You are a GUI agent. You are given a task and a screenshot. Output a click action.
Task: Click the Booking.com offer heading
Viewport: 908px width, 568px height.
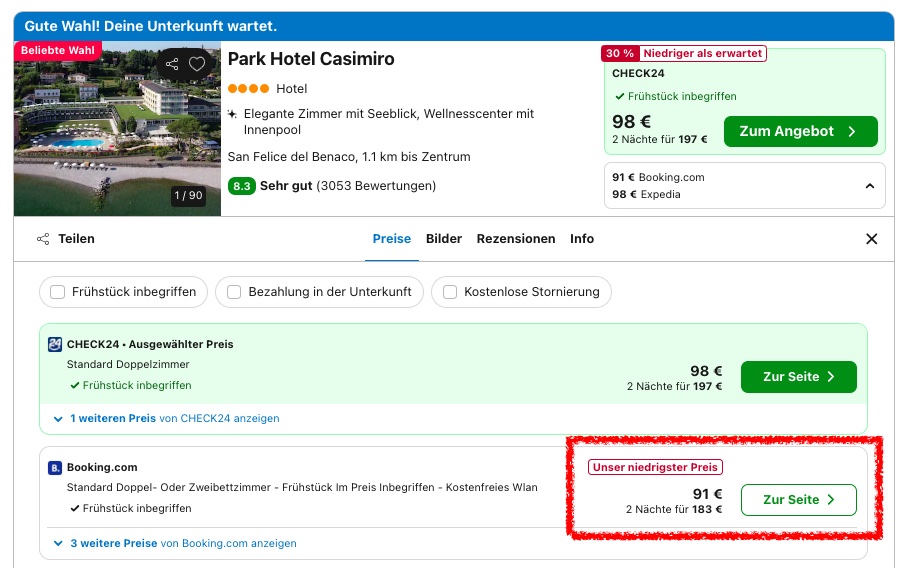pos(102,467)
